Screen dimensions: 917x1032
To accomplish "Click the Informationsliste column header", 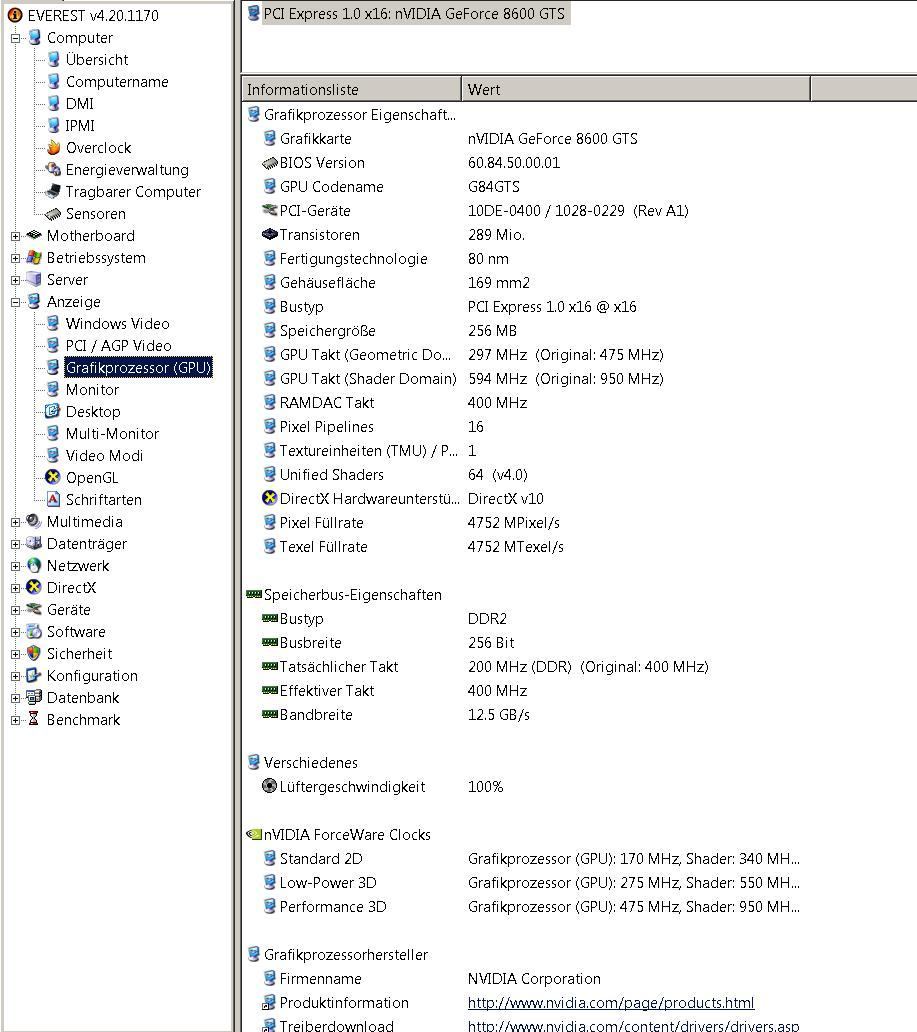I will (x=352, y=90).
